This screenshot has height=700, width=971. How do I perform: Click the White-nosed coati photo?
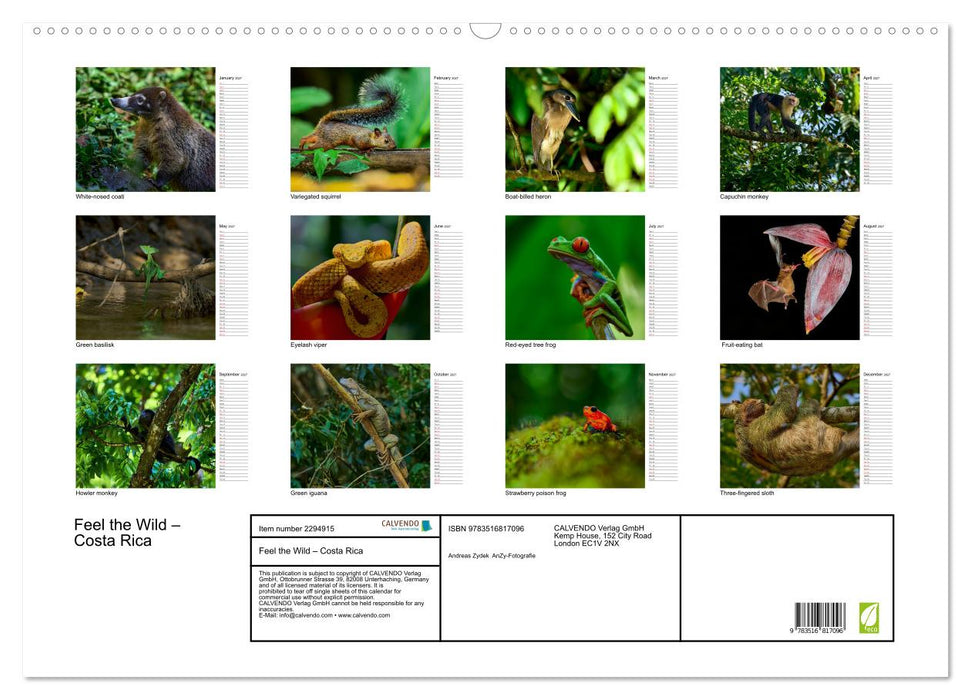click(x=146, y=129)
